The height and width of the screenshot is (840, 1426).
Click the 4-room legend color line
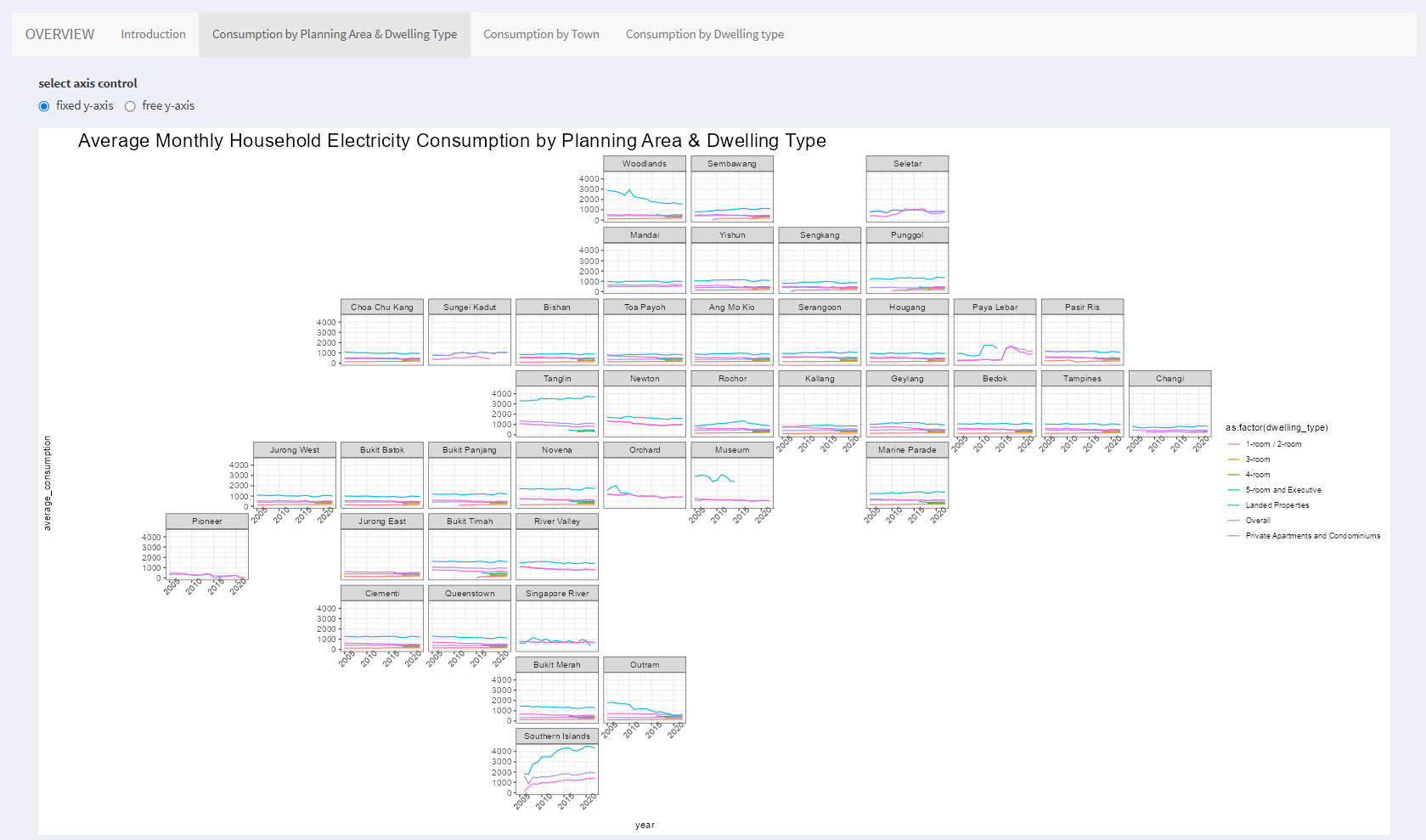[1234, 475]
